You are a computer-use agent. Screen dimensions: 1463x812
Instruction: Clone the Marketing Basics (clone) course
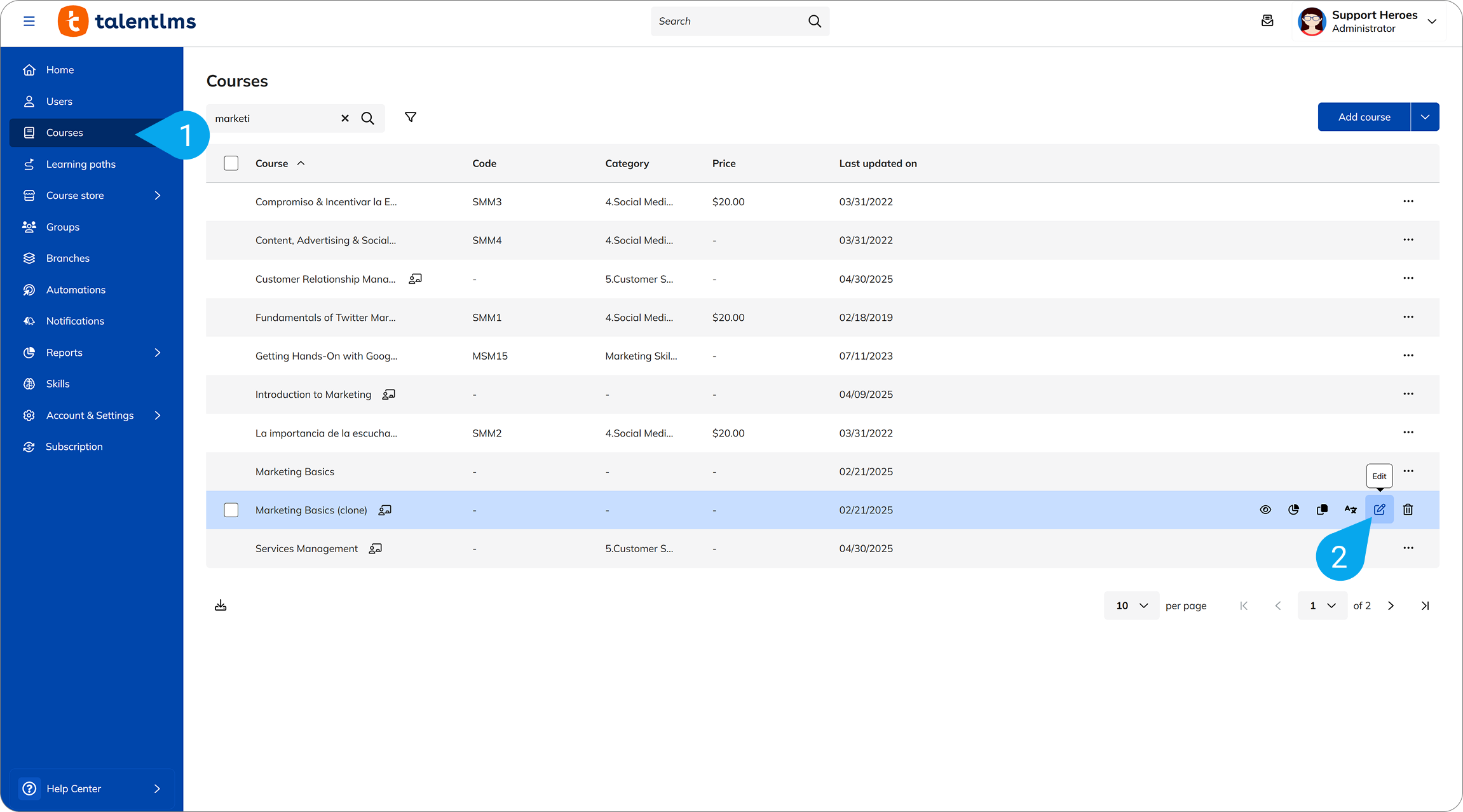coord(1322,510)
